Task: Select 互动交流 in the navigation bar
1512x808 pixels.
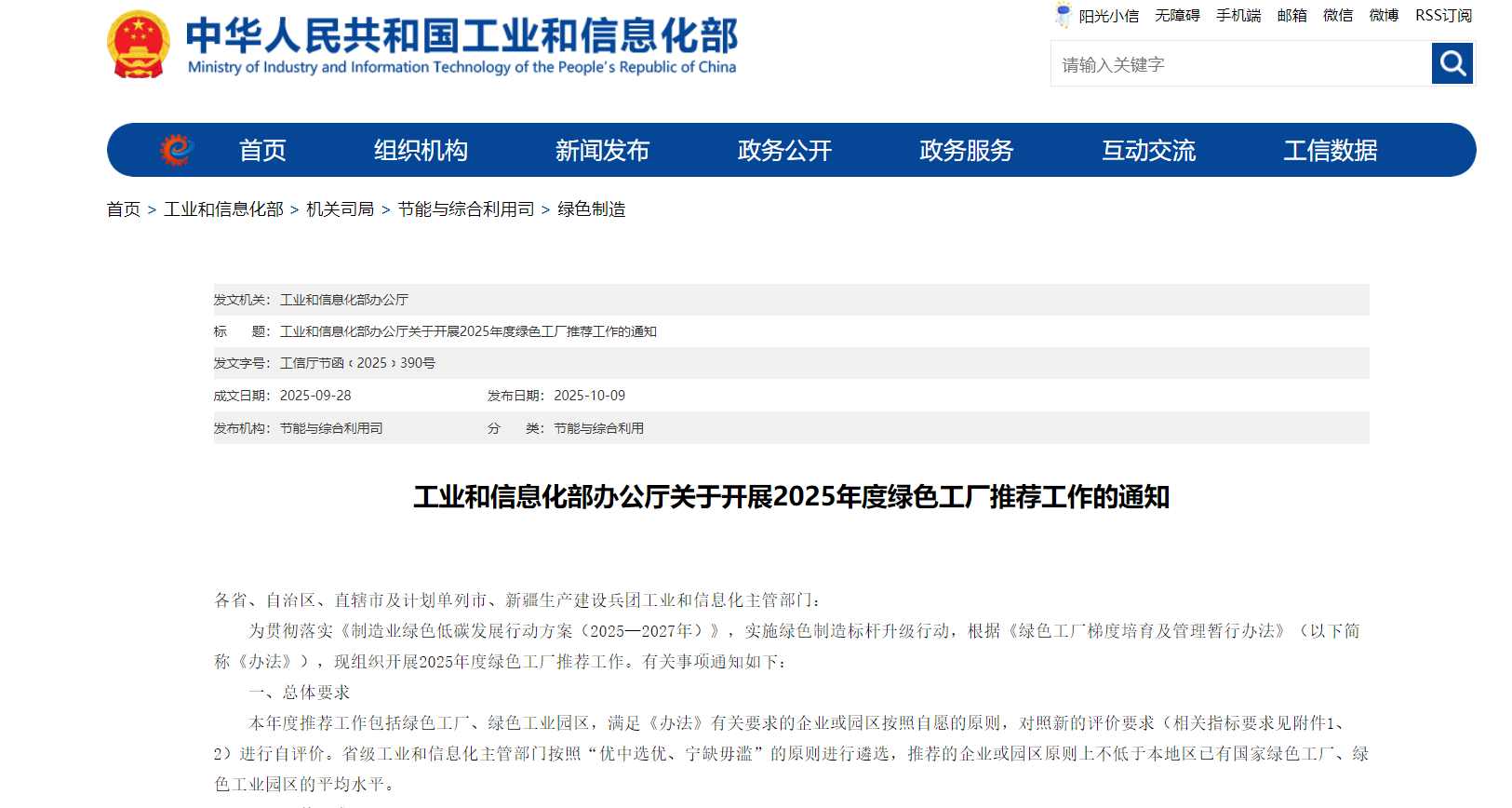Action: 1148,150
